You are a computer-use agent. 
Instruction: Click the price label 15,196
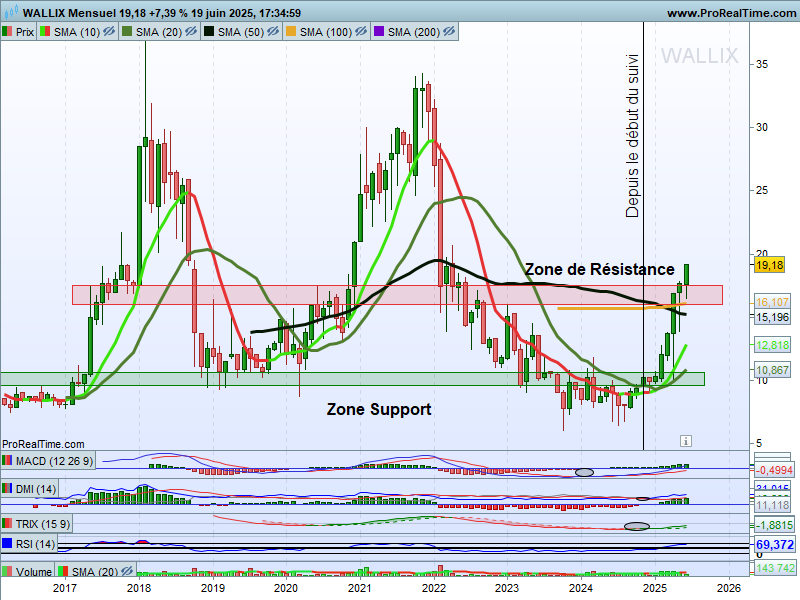click(772, 317)
